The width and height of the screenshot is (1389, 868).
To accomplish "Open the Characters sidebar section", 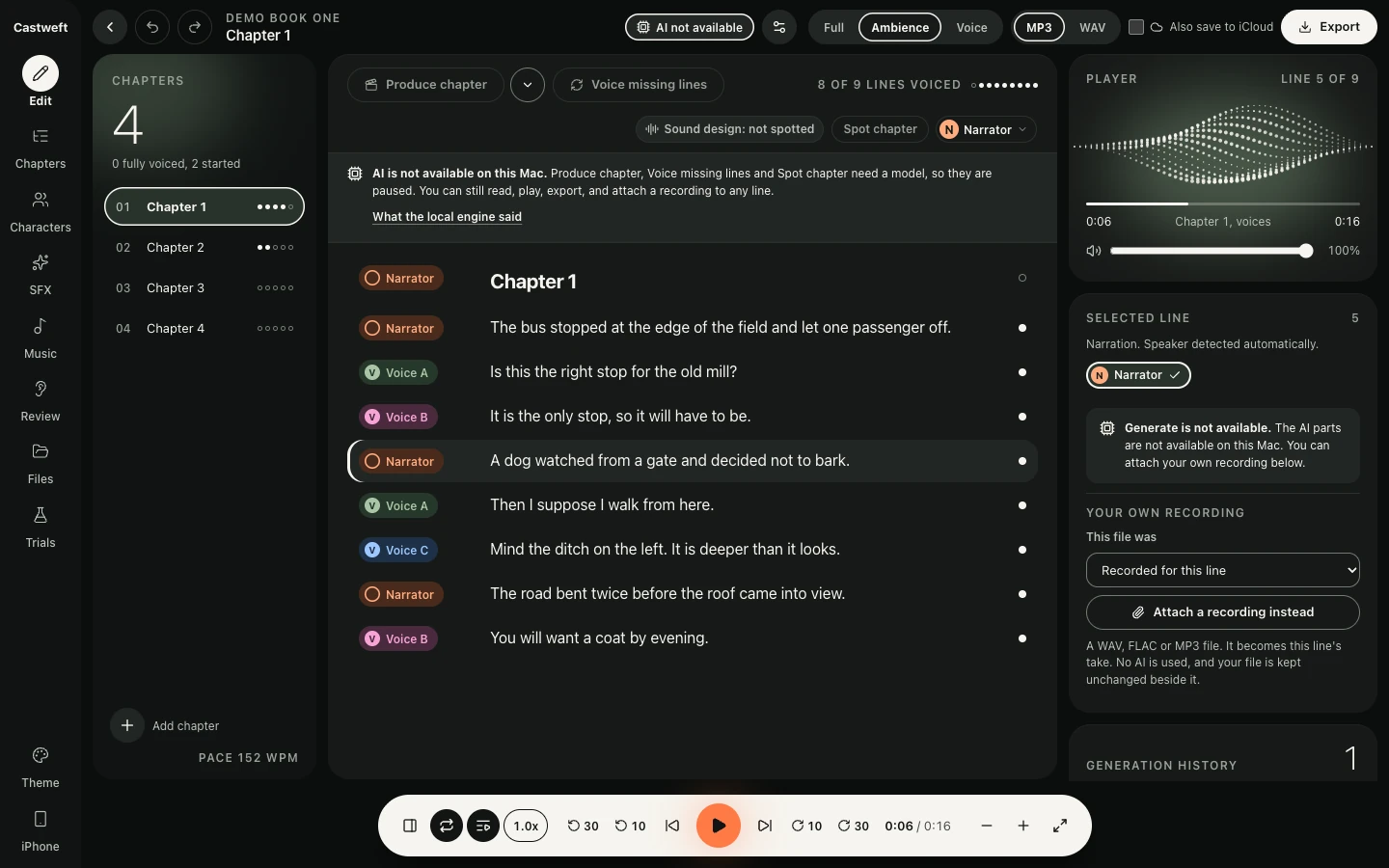I will point(41,211).
